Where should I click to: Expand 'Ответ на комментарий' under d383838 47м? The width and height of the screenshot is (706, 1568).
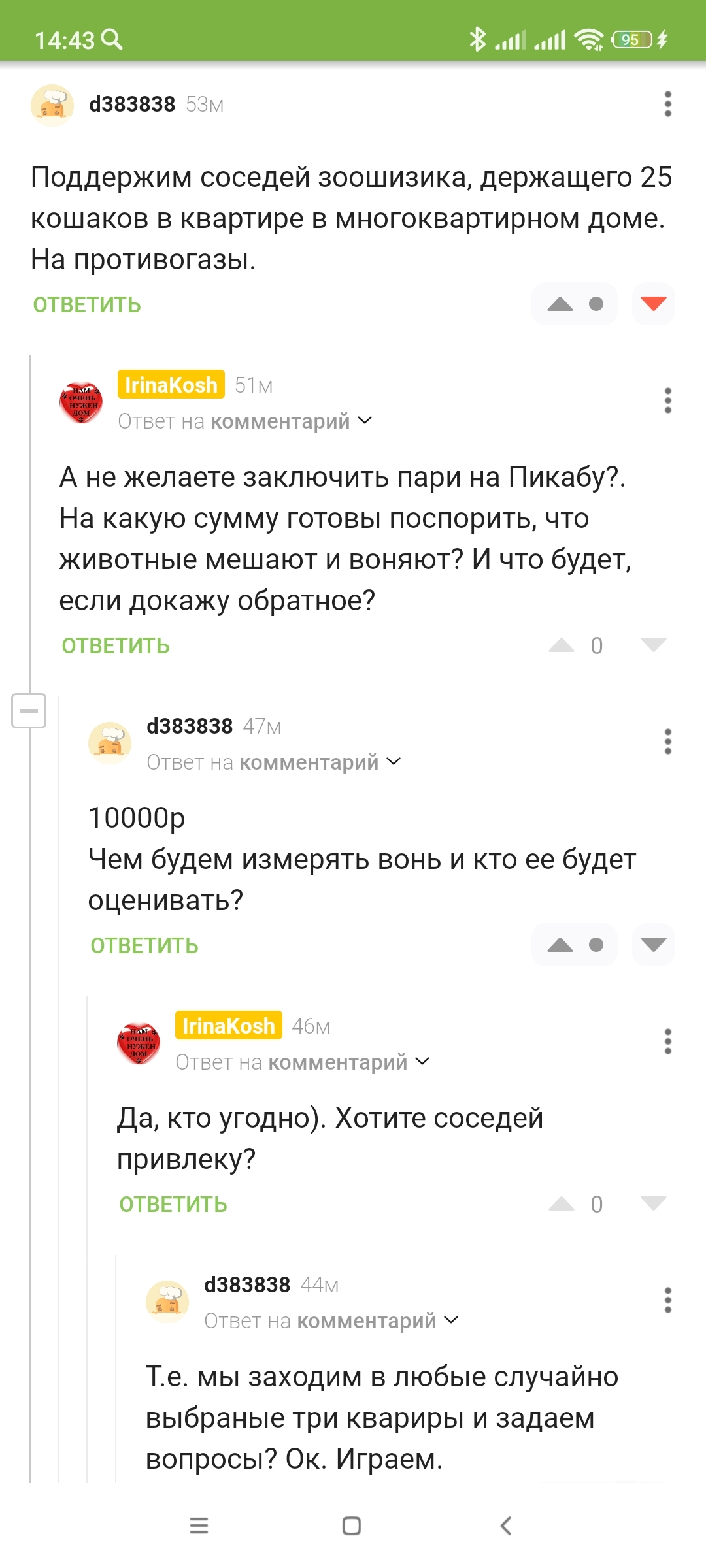(274, 762)
